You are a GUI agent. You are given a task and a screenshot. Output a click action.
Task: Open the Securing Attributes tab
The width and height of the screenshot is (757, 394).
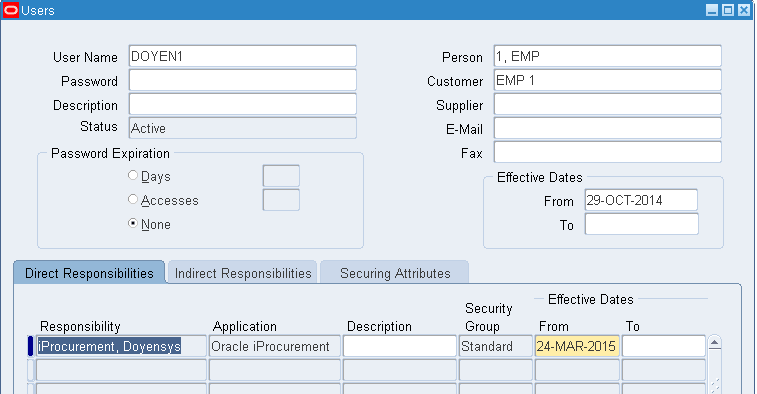[x=395, y=273]
